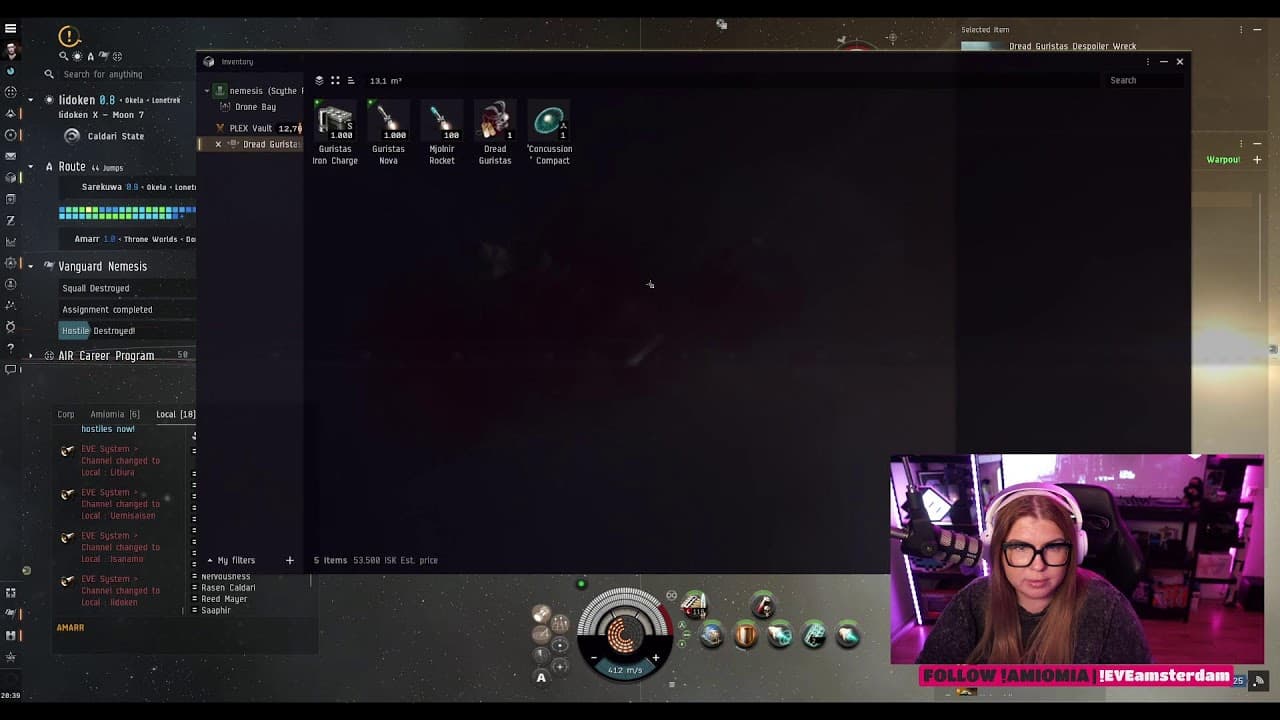Switch to the Amiomia chat tab
Image resolution: width=1280 pixels, height=720 pixels.
[x=115, y=414]
